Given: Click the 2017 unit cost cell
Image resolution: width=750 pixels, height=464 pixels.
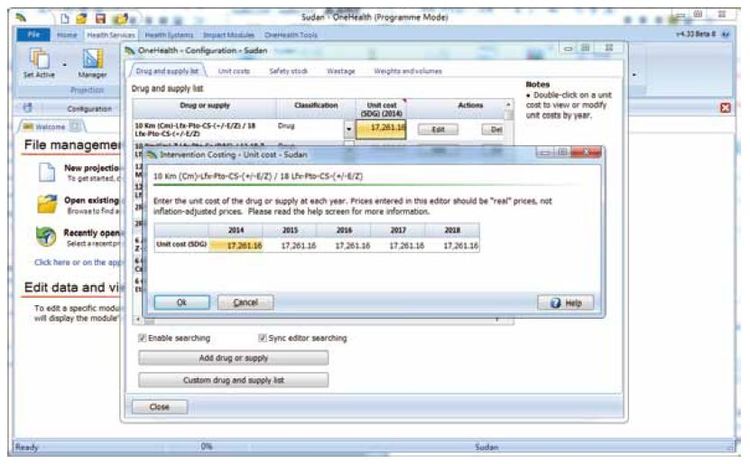Looking at the screenshot, I should click(x=398, y=245).
